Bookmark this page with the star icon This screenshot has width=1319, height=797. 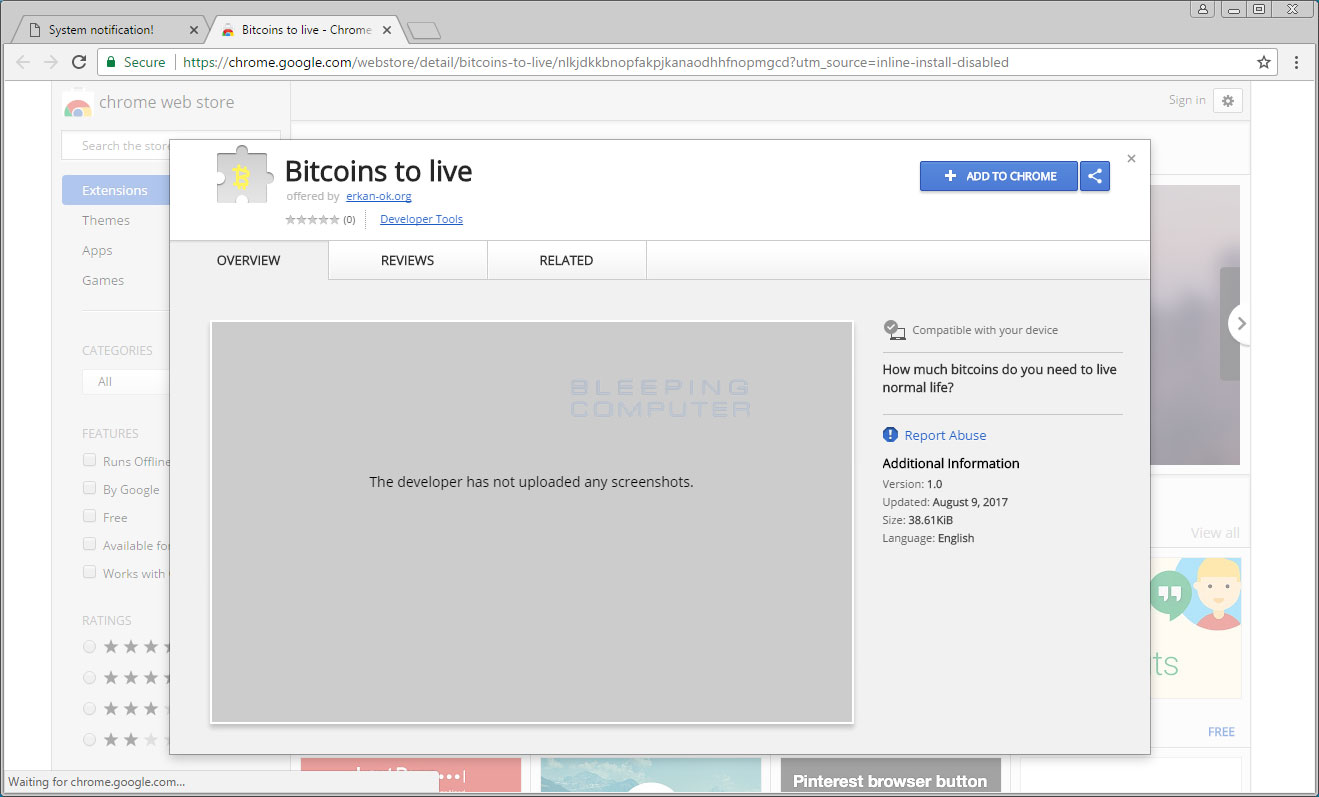click(1264, 62)
